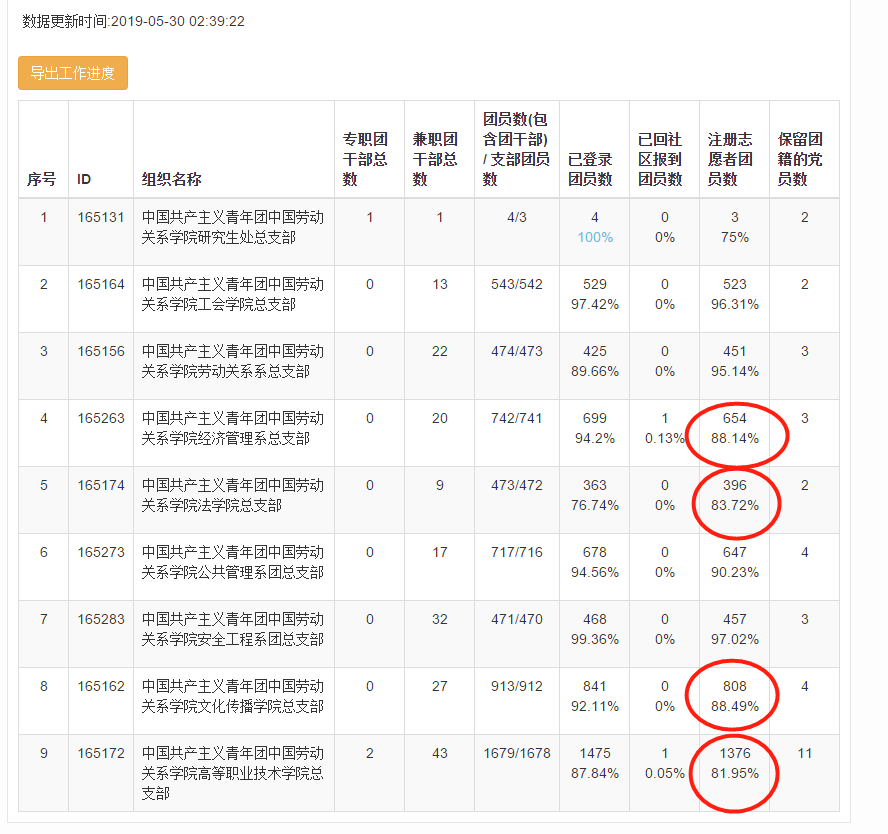
Task: Select the ID cell 165162
Action: pos(101,686)
